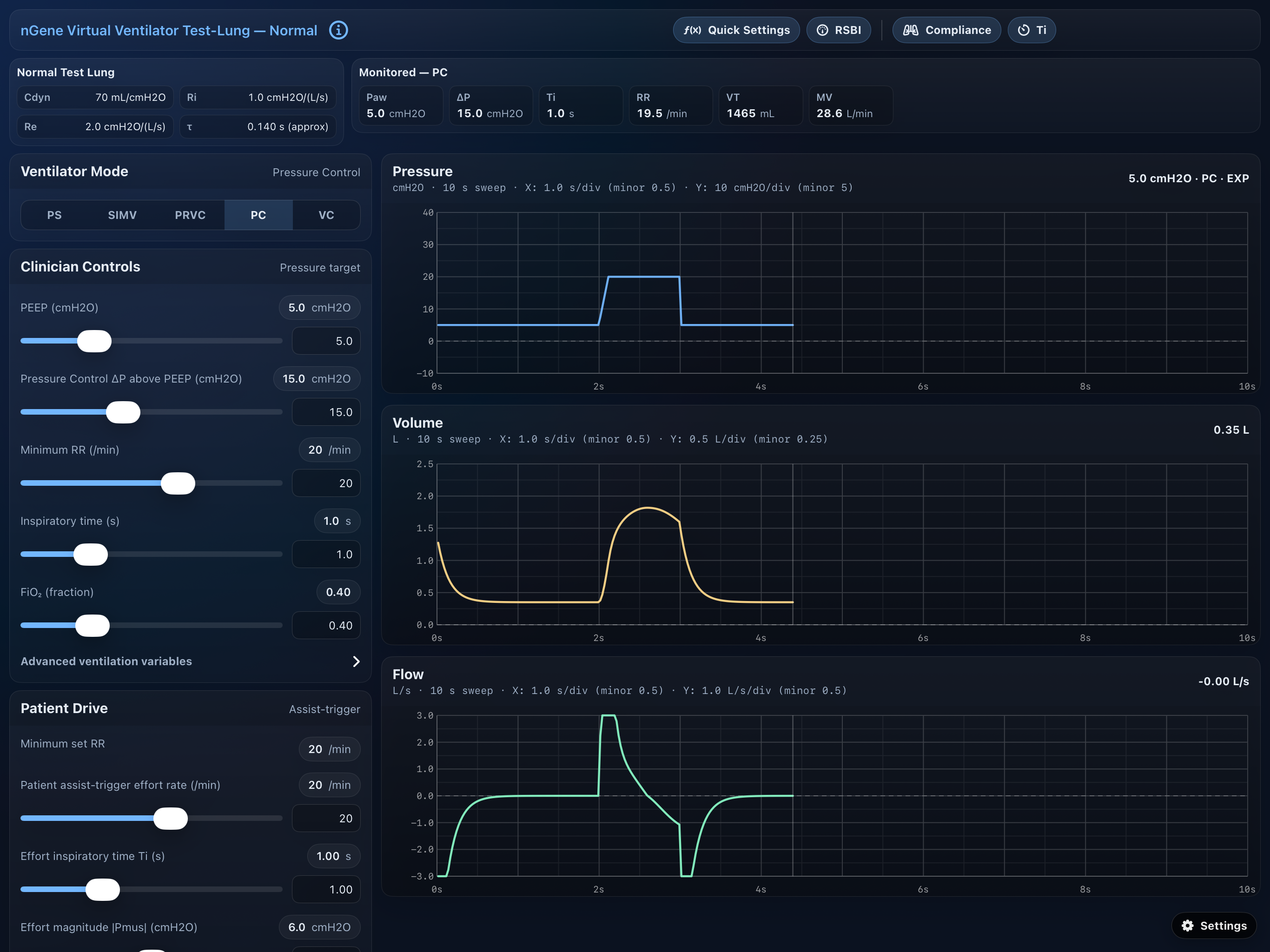Click the Compliance lungs icon
Screen dimensions: 1270x952
click(911, 30)
